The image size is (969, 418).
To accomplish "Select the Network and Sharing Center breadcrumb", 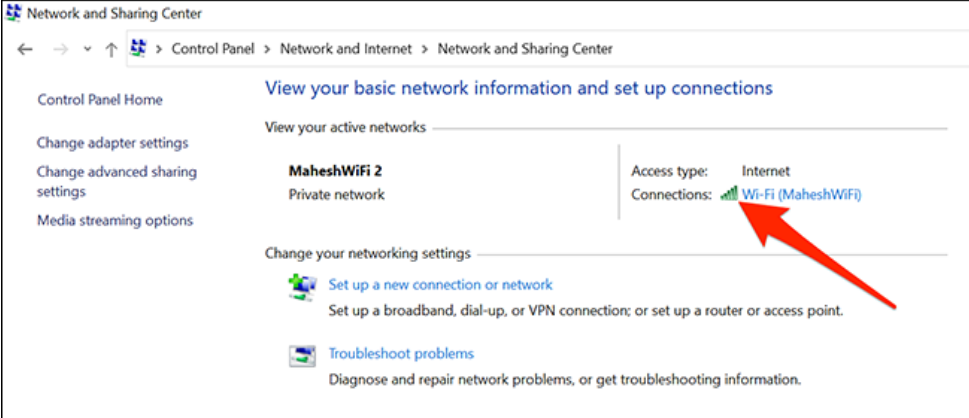I will [x=525, y=49].
